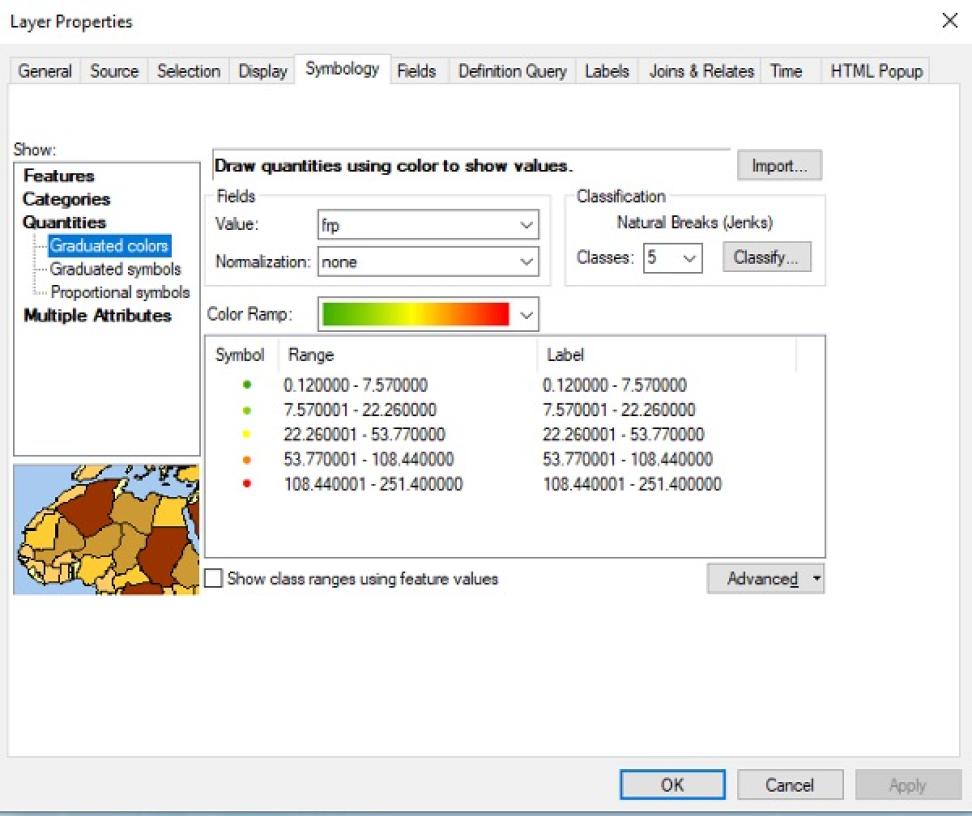The image size is (972, 816).
Task: Click the red symbol for 108.440001 - 251.400000
Action: click(247, 484)
